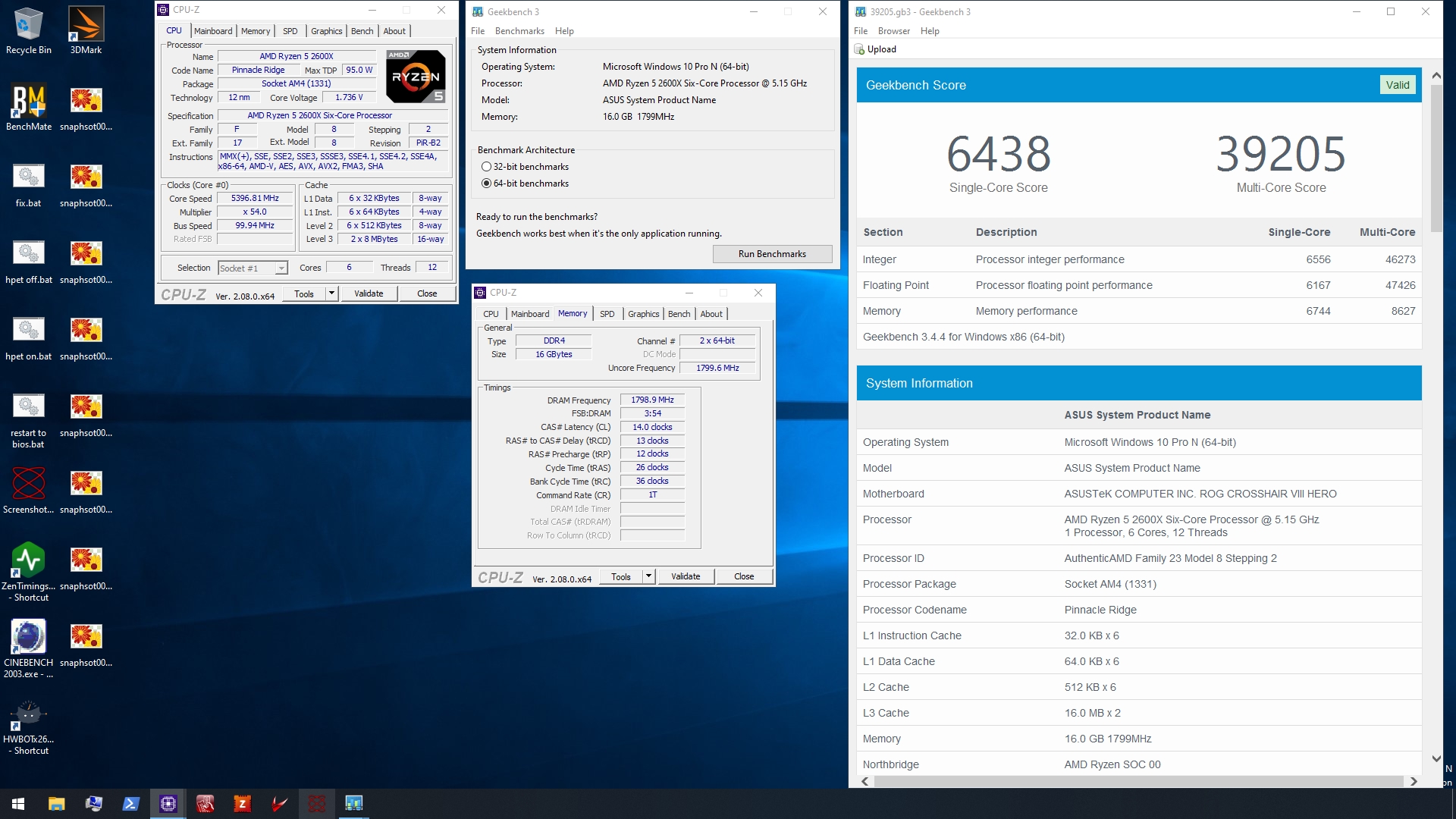Click the Core Voltage 1.736 V value
This screenshot has height=819, width=1456.
[x=349, y=98]
